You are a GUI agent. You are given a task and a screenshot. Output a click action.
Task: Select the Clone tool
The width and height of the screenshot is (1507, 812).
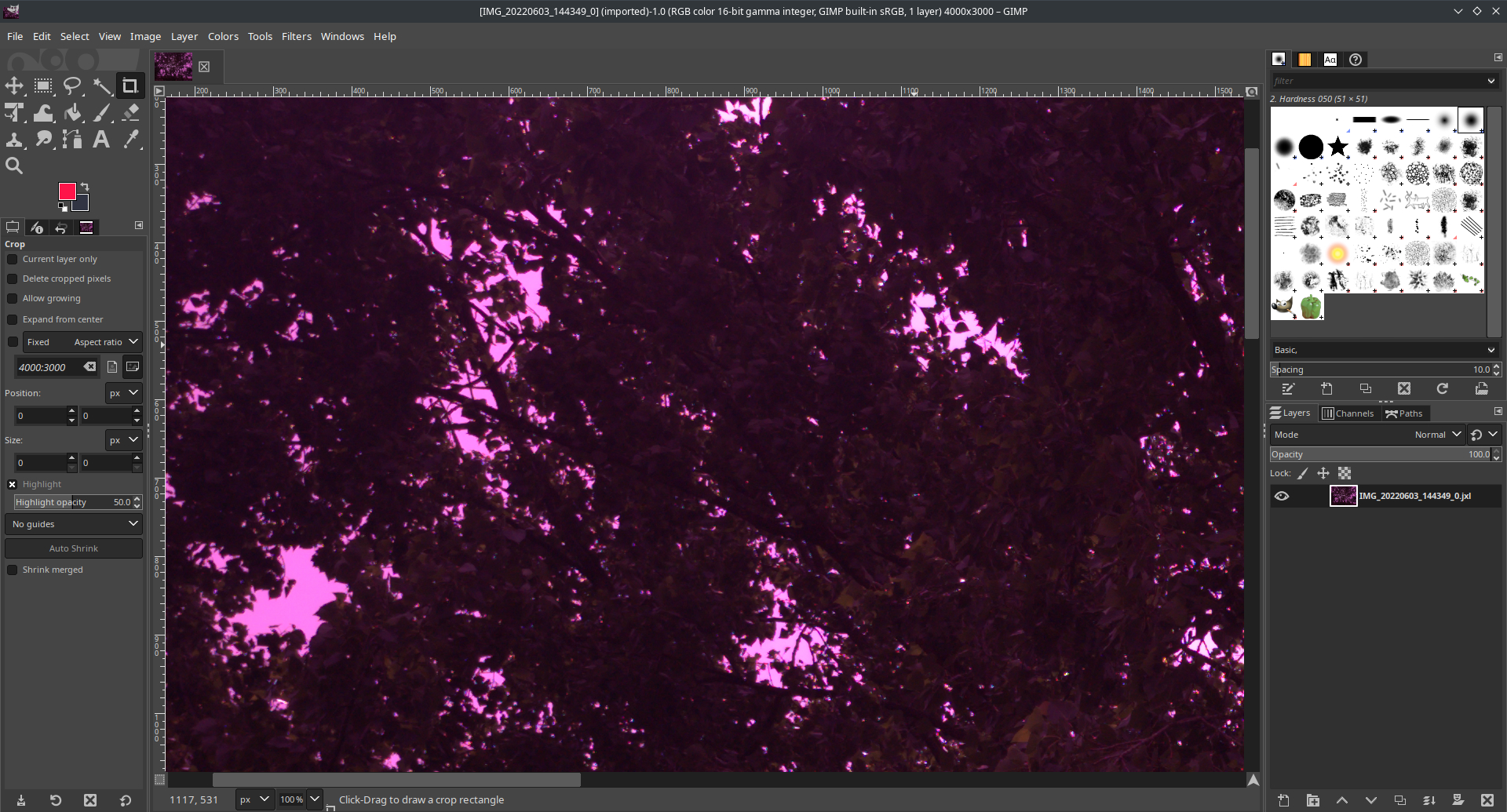(14, 139)
